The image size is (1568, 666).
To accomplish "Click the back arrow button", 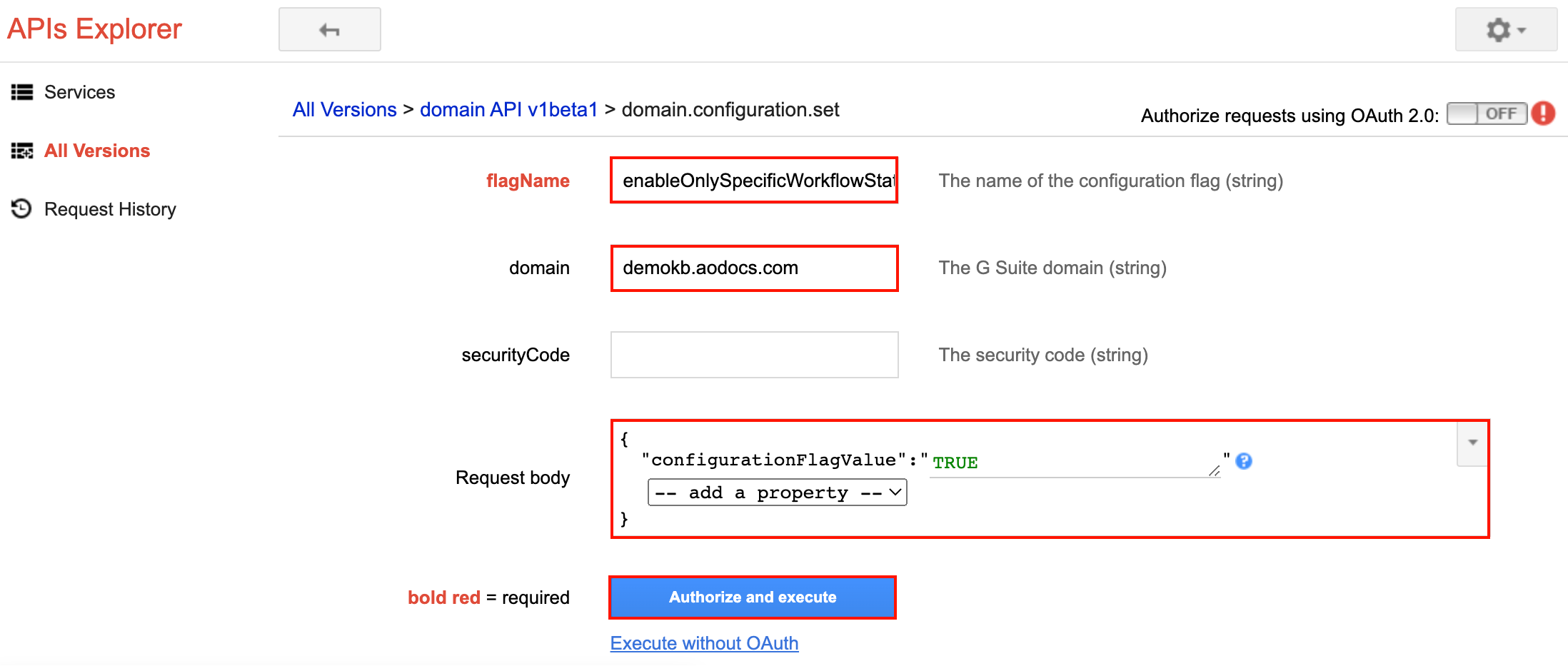I will pyautogui.click(x=329, y=29).
